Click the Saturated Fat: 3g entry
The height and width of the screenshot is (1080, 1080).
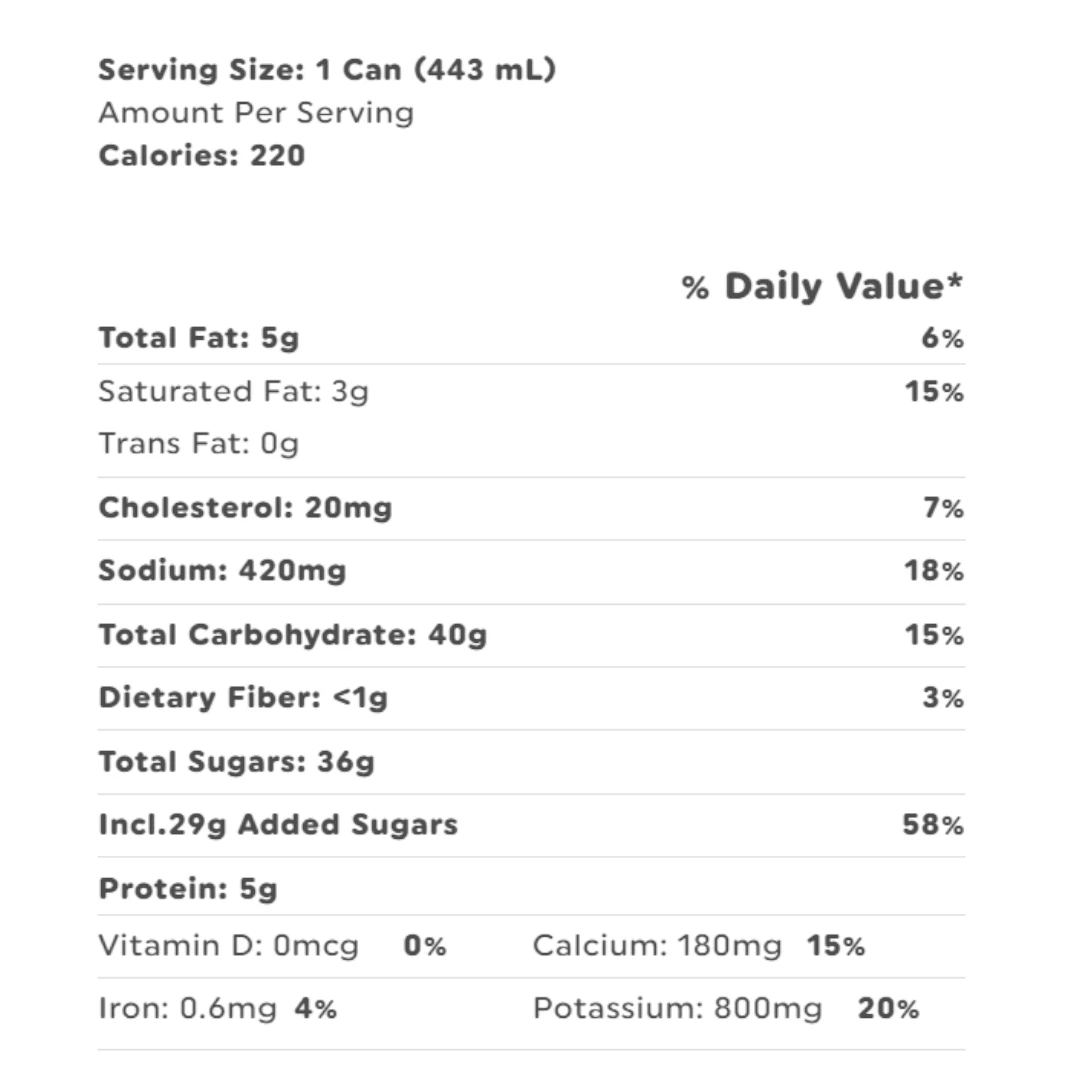click(233, 391)
